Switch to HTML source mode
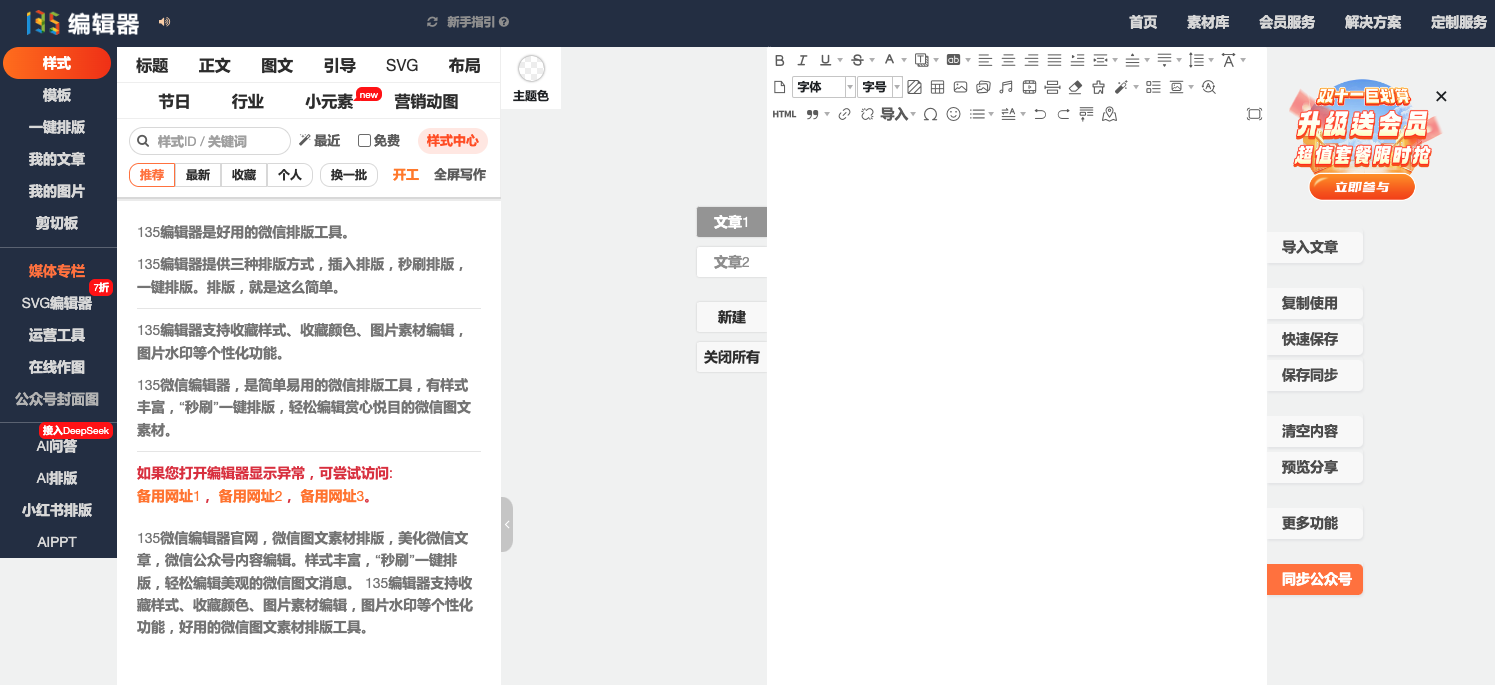This screenshot has width=1495, height=685. coord(784,114)
